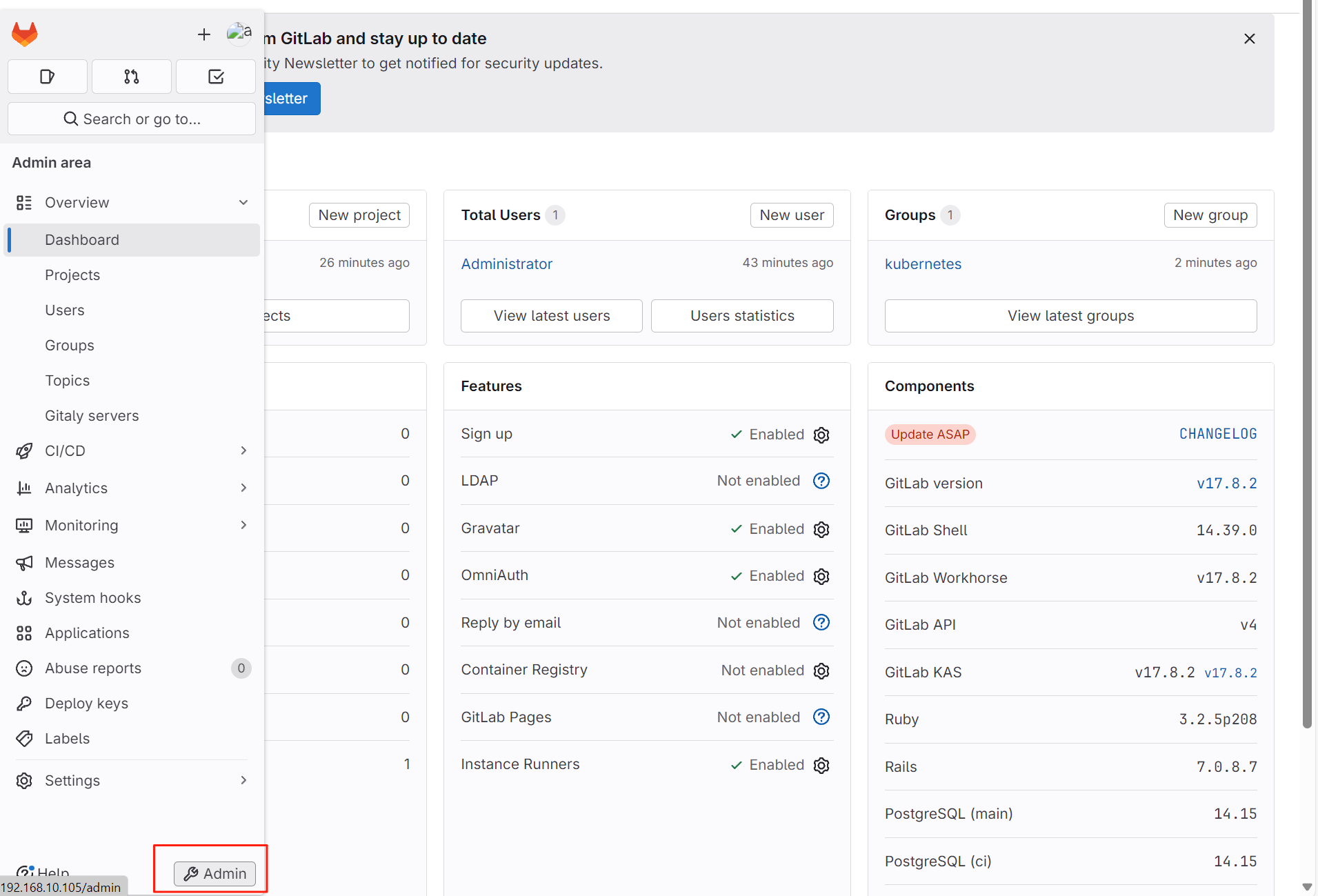Open the CHANGELOG link
This screenshot has width=1318, height=896.
coord(1218,434)
